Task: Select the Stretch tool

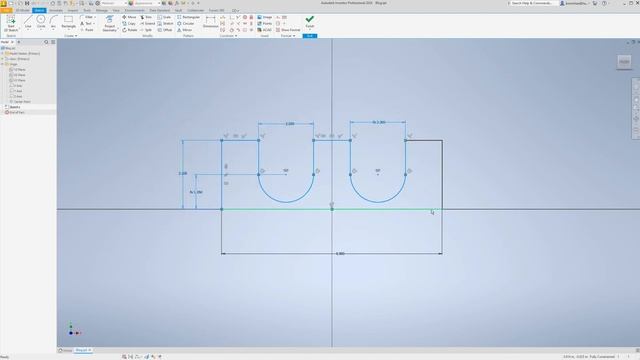Action: click(165, 24)
